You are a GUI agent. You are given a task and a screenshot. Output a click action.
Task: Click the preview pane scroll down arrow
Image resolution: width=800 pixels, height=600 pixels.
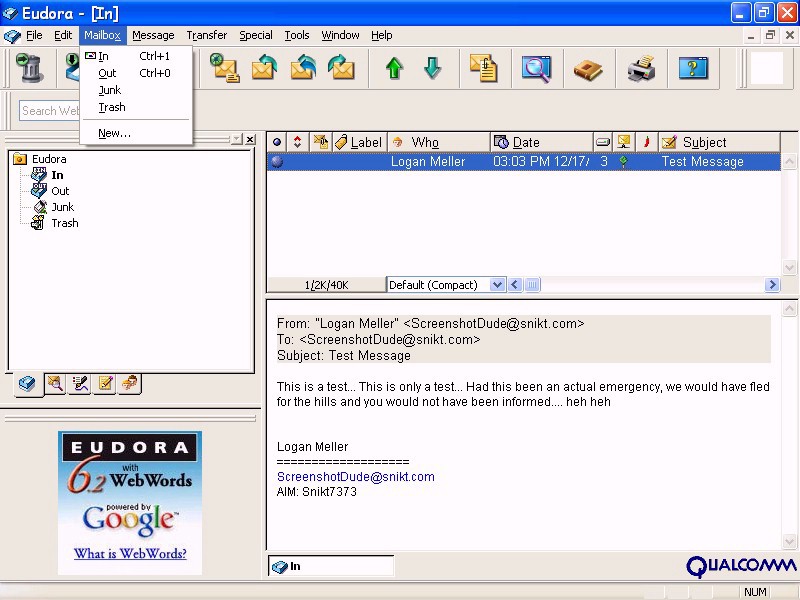click(789, 541)
